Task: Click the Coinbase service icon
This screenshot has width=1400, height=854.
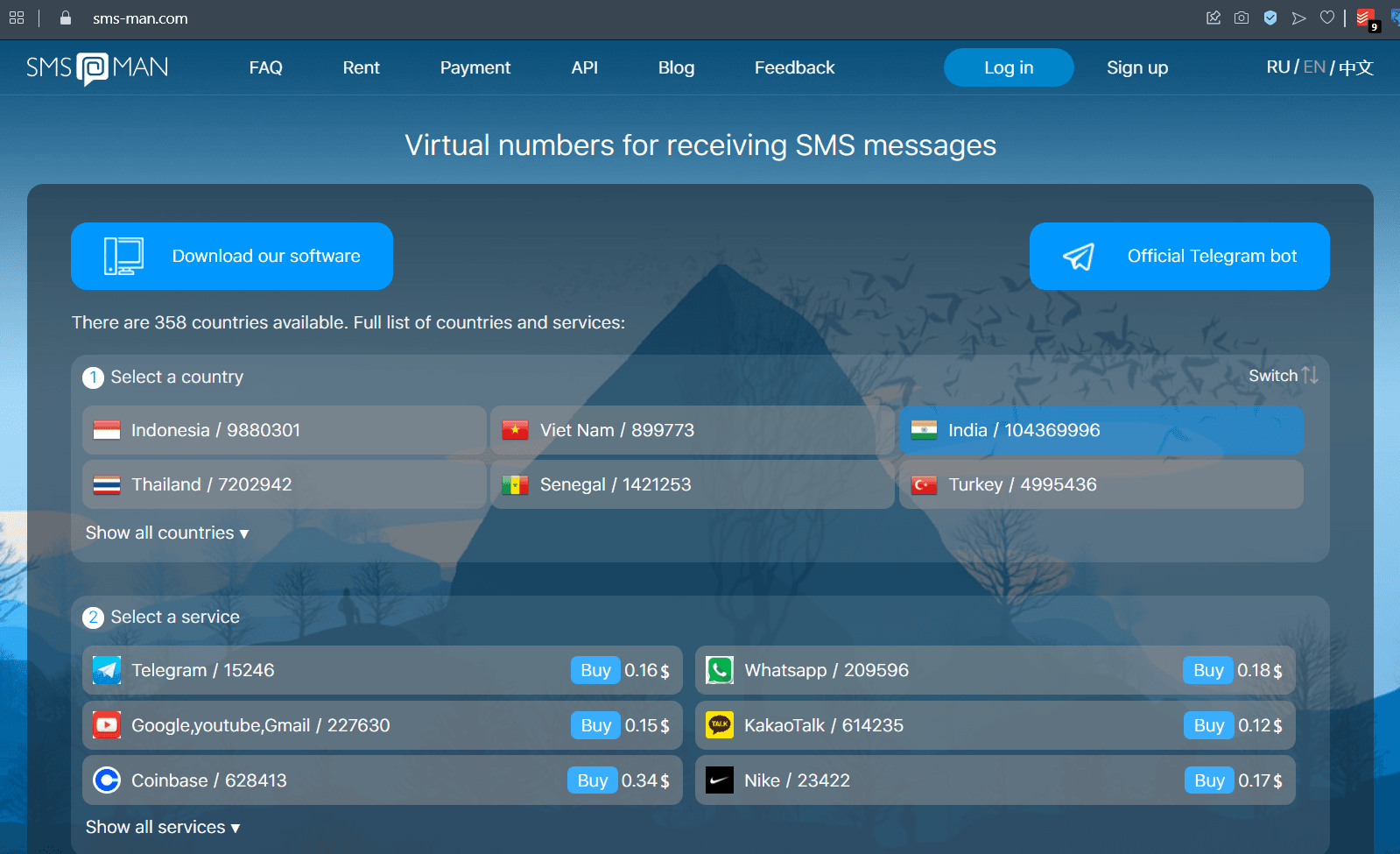Action: pyautogui.click(x=107, y=780)
